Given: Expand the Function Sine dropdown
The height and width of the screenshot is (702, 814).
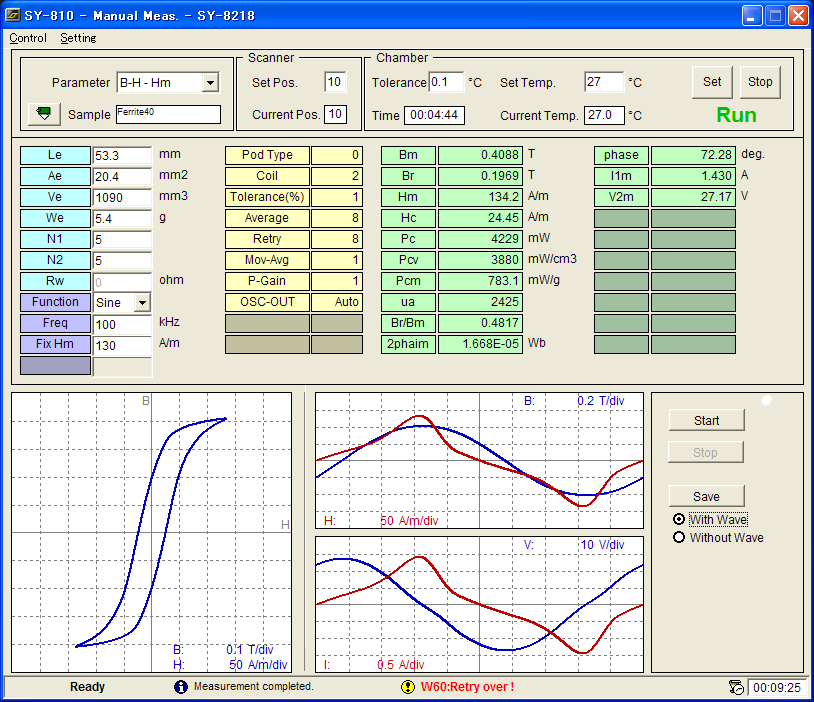Looking at the screenshot, I should click(x=142, y=302).
